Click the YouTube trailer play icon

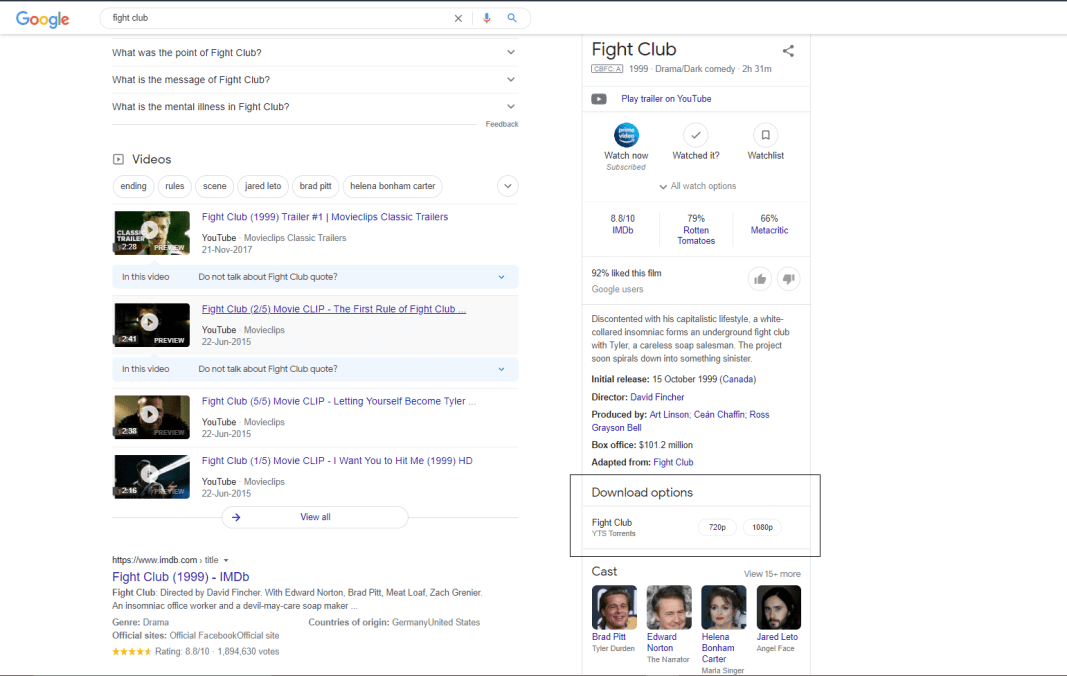click(x=599, y=99)
